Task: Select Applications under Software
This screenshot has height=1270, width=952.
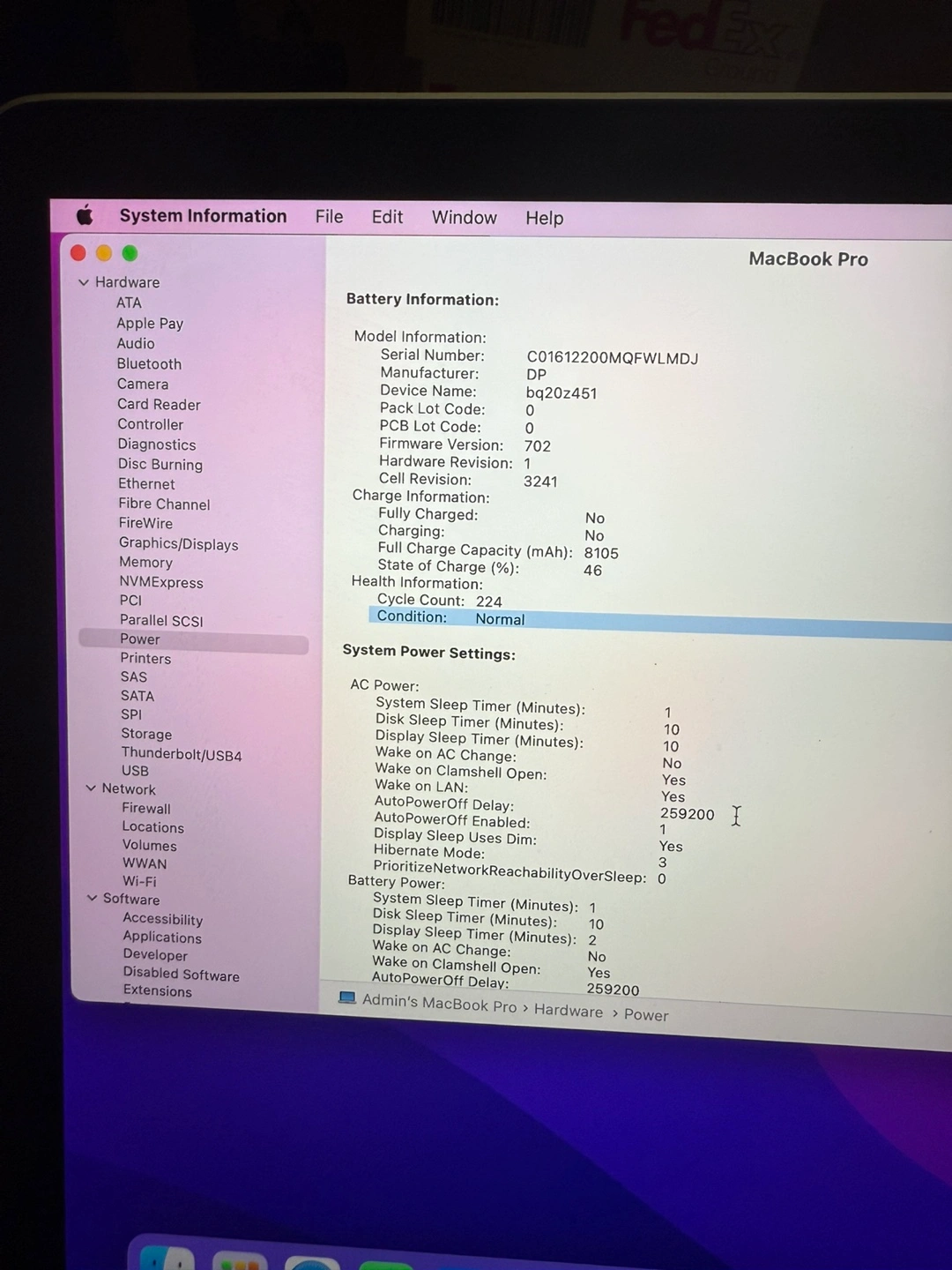Action: 162,937
